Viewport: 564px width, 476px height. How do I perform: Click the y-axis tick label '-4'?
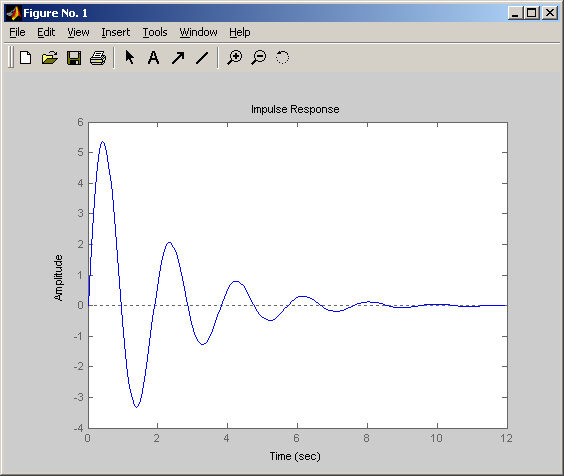click(x=78, y=428)
